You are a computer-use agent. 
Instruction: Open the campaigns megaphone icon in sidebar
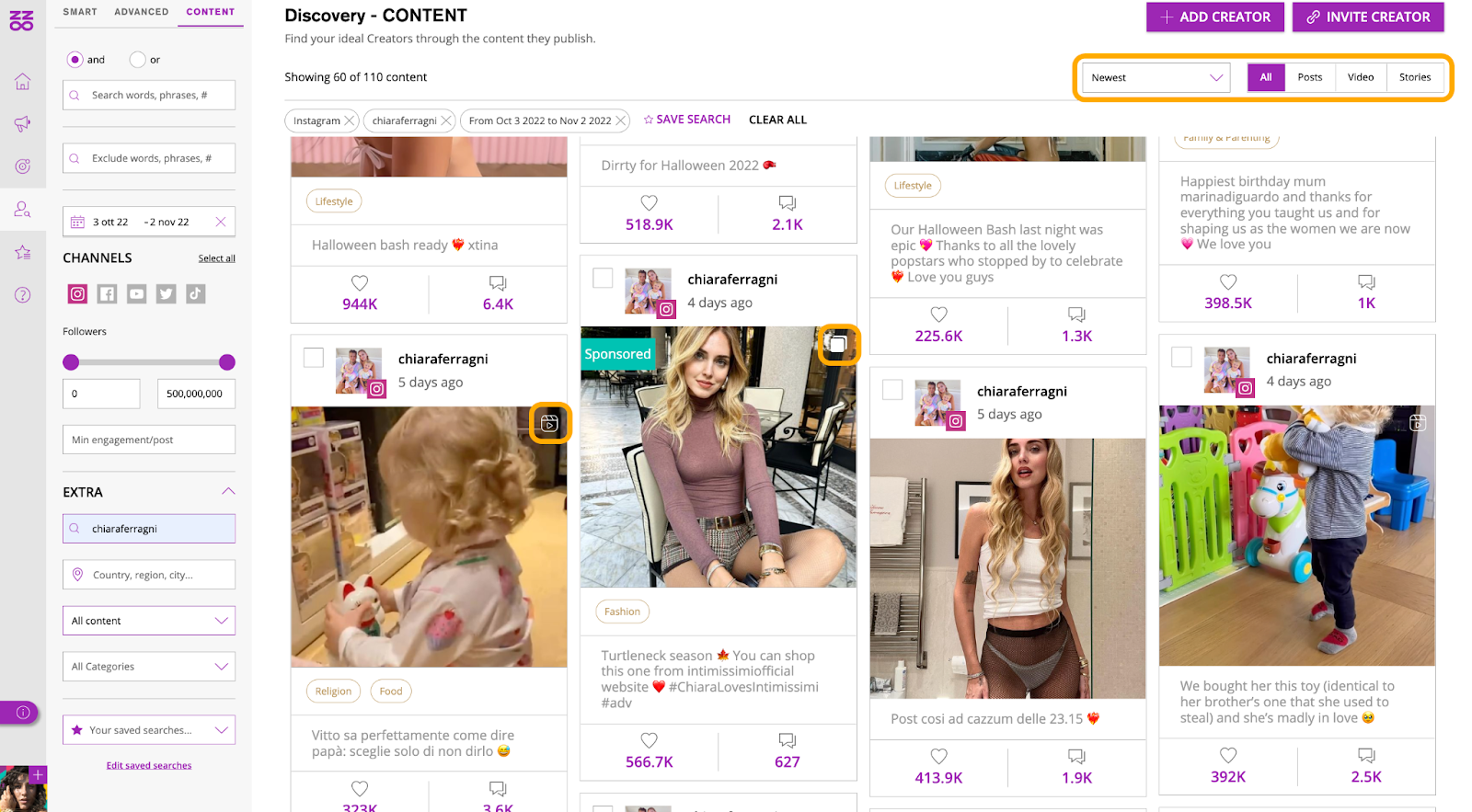coord(22,124)
